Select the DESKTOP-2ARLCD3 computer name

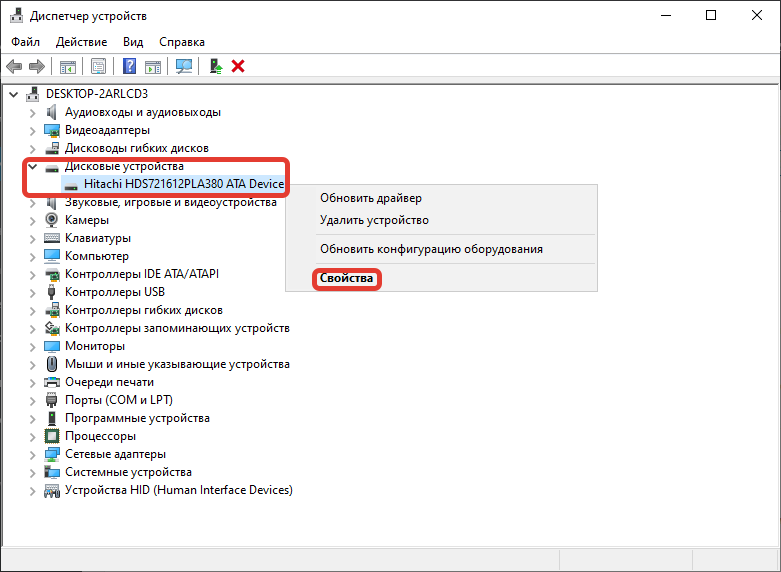(x=97, y=94)
